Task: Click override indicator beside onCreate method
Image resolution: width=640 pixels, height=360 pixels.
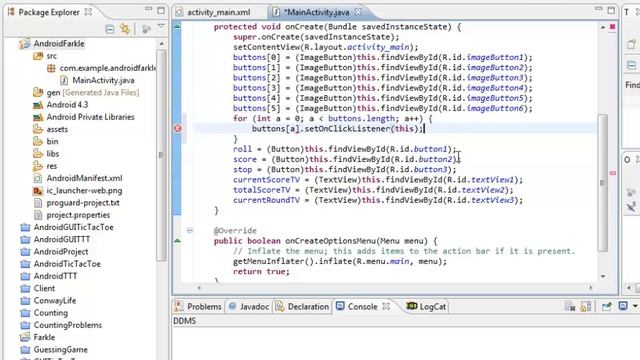Action: [177, 27]
